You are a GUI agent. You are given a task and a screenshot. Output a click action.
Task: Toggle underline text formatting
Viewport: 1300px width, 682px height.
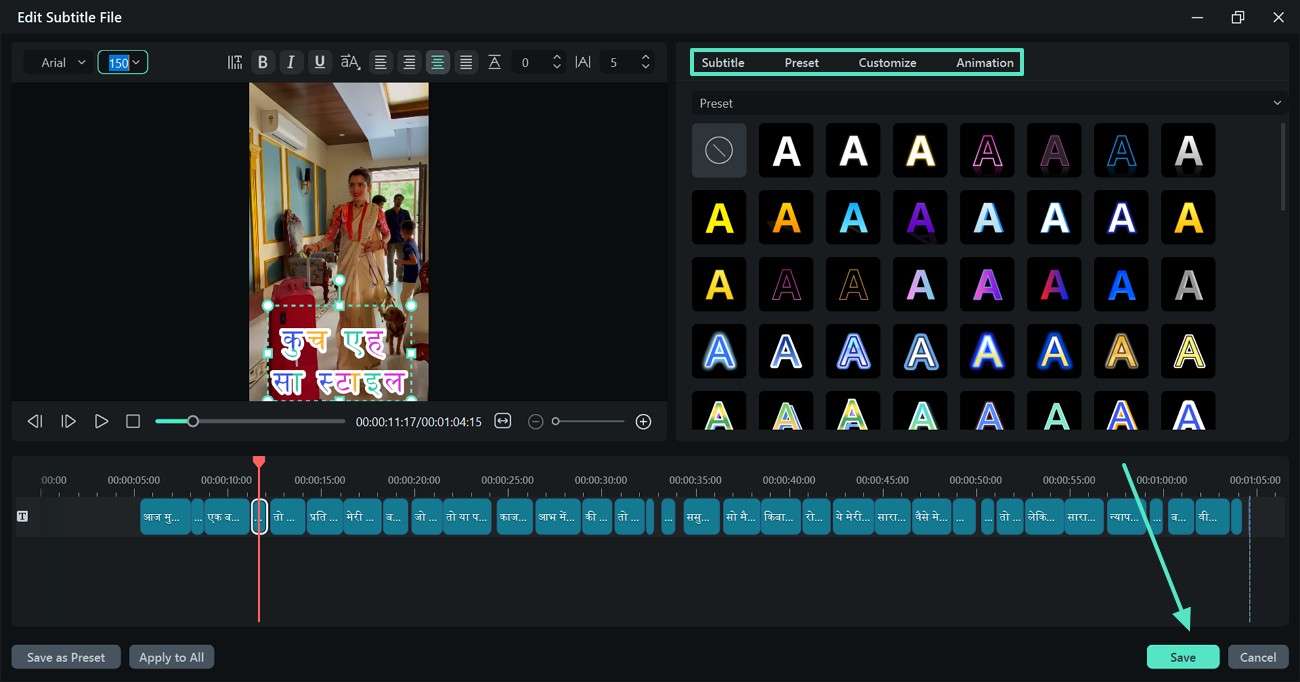point(320,62)
